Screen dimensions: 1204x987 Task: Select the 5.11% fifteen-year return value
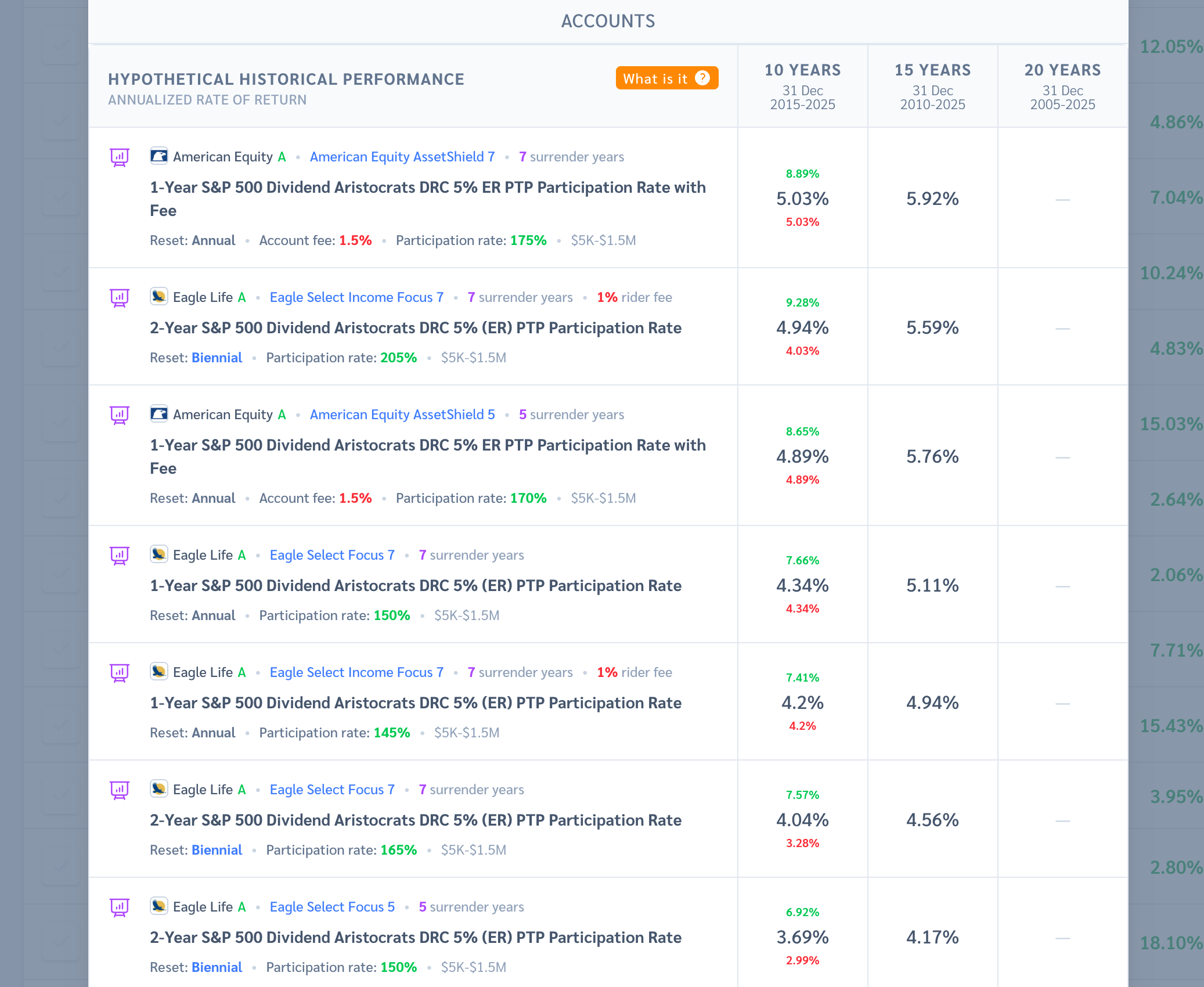[x=933, y=585]
